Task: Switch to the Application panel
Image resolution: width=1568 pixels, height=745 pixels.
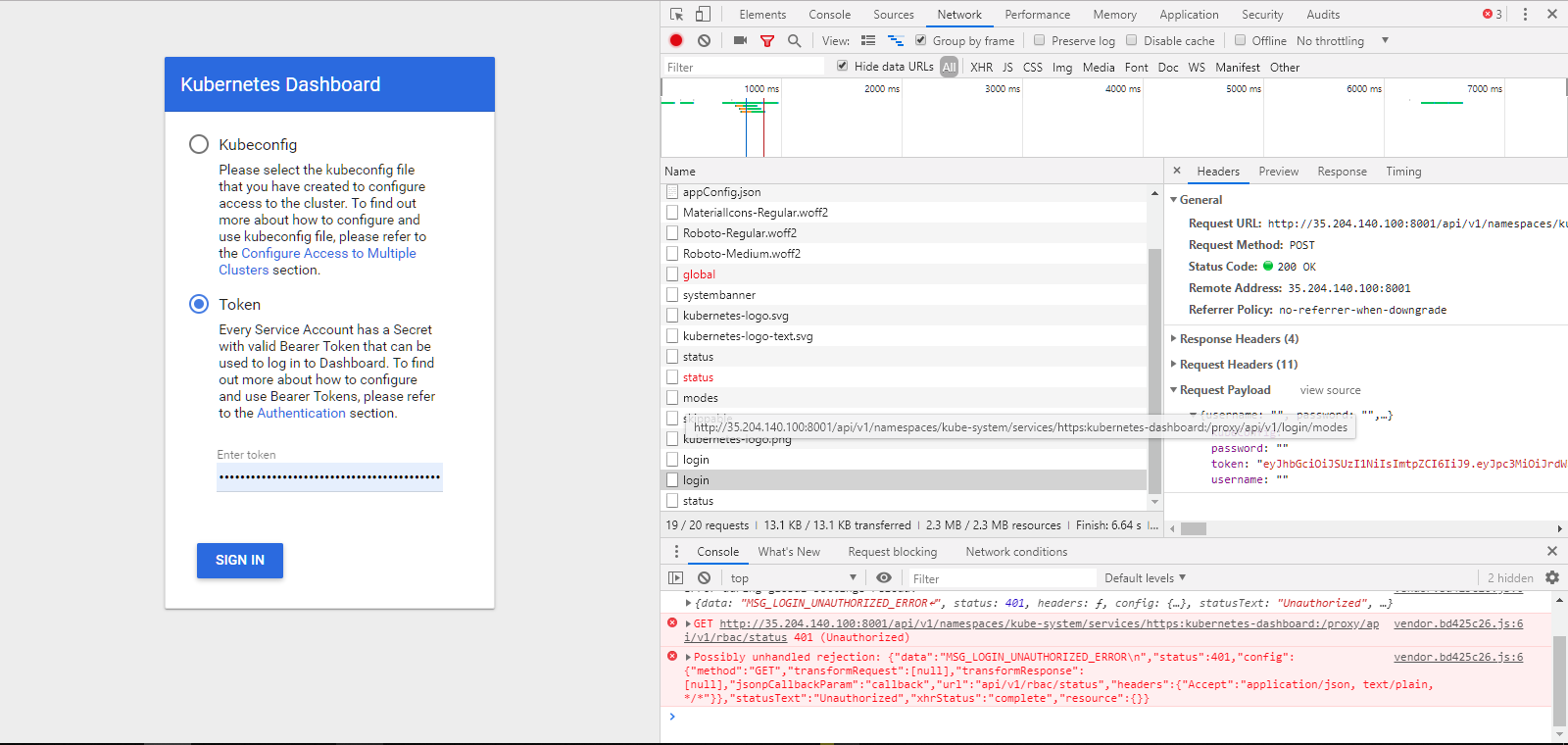Action: coord(1189,14)
